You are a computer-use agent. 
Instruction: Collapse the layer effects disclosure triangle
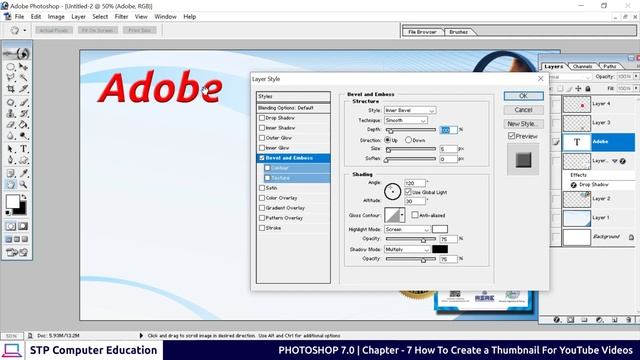pos(615,161)
